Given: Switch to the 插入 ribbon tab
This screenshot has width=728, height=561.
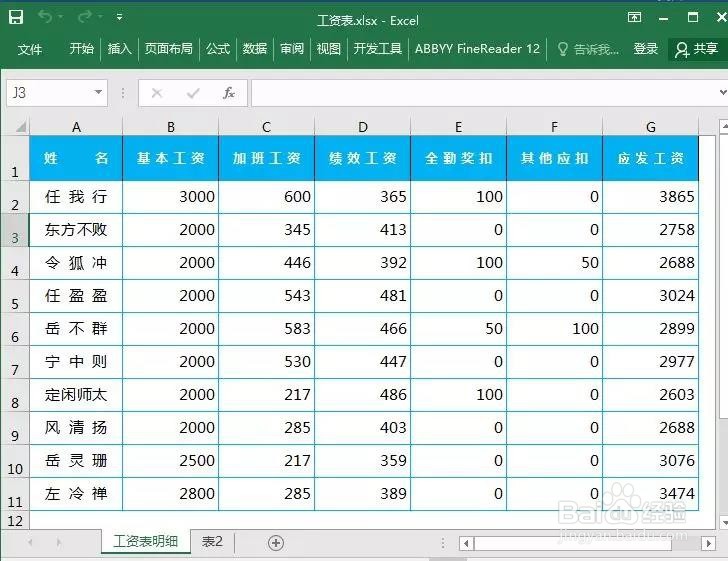Looking at the screenshot, I should [119, 49].
